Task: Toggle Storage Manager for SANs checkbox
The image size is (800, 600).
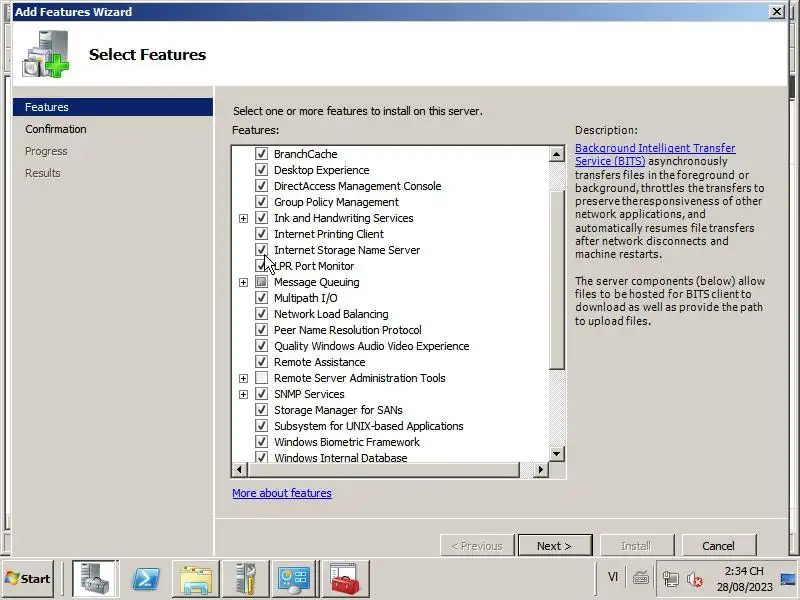Action: point(261,410)
